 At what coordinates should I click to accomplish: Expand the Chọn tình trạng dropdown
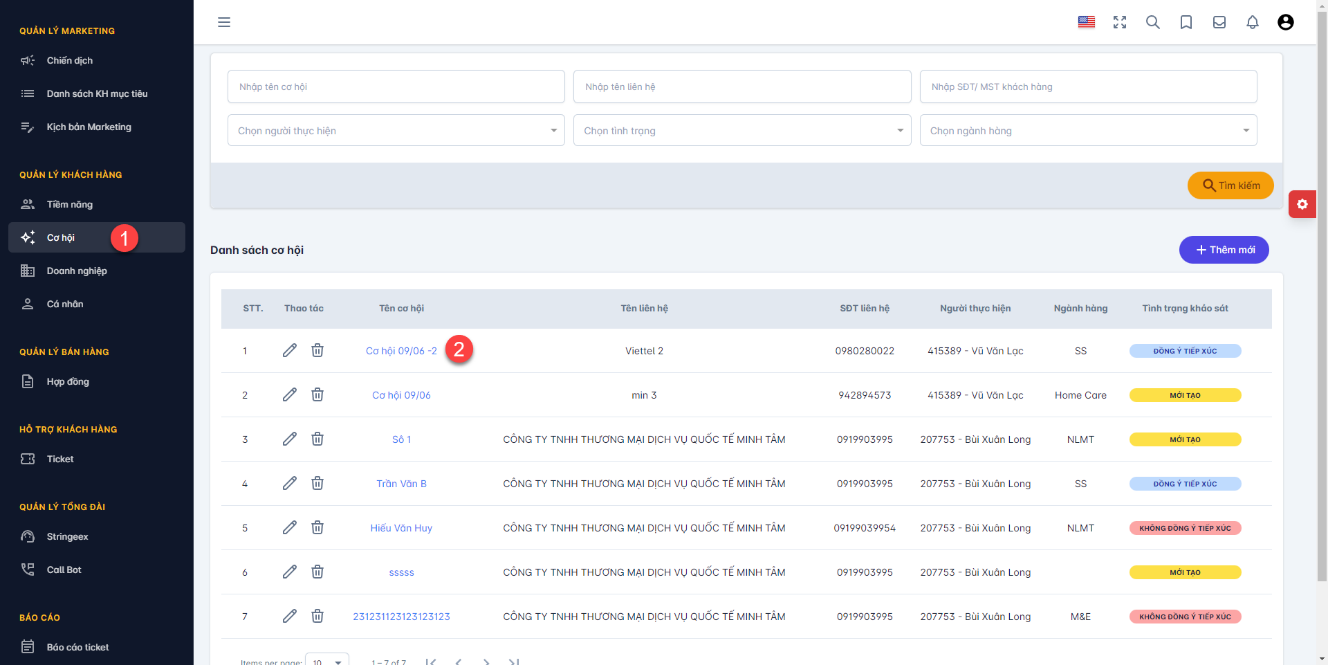click(742, 130)
